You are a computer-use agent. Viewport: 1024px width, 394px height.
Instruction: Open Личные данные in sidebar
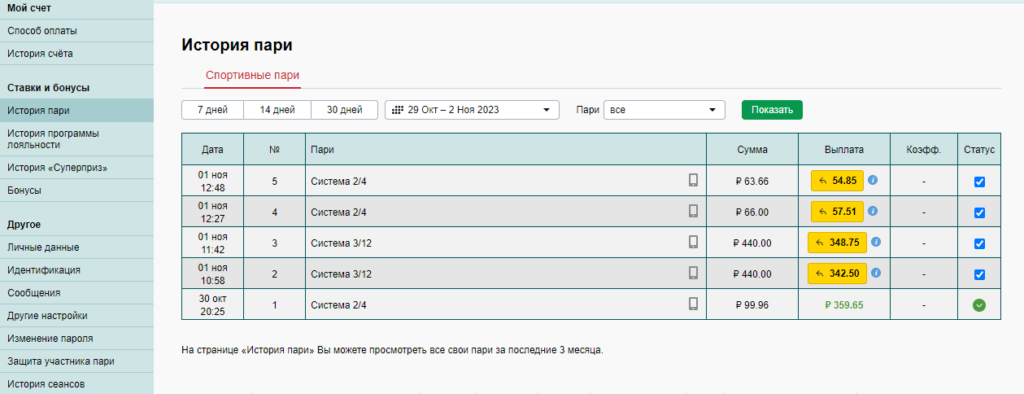point(76,248)
